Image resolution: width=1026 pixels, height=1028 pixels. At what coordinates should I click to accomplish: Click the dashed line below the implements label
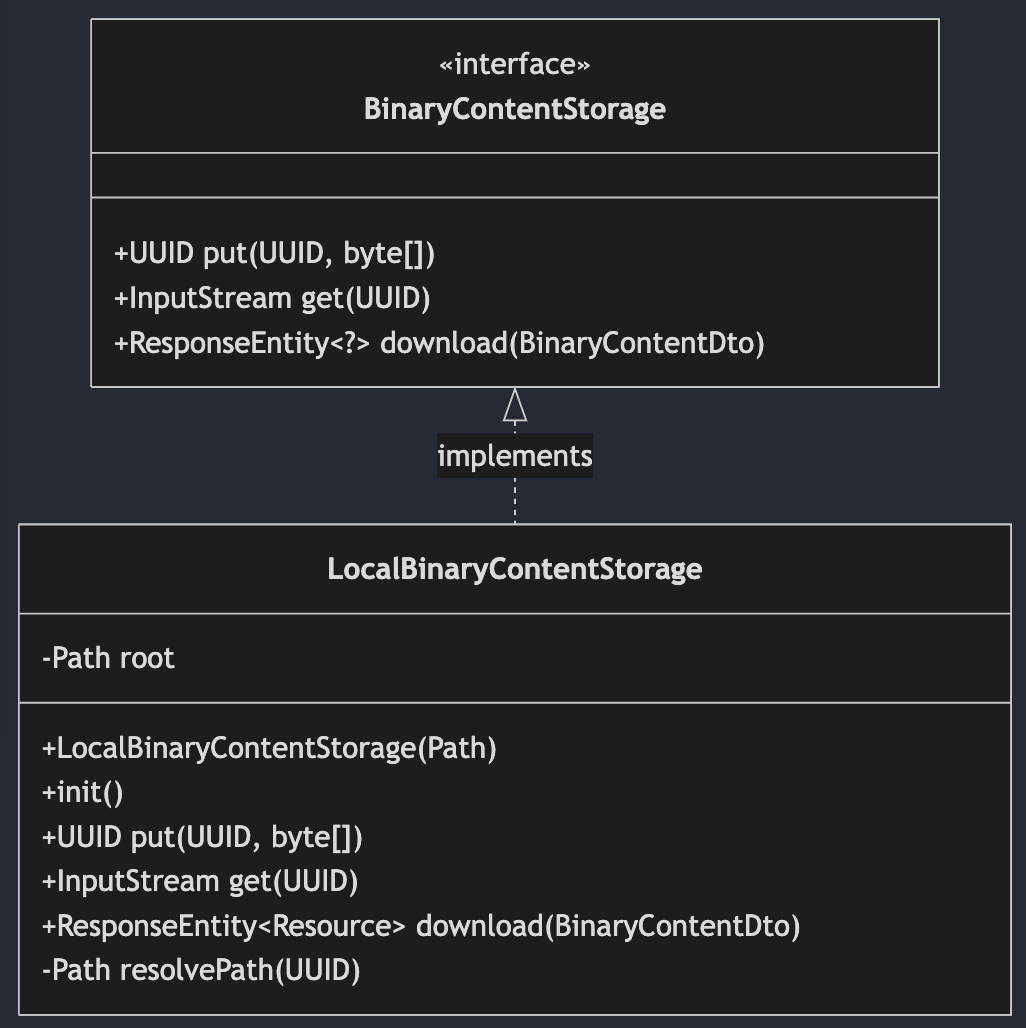(515, 500)
